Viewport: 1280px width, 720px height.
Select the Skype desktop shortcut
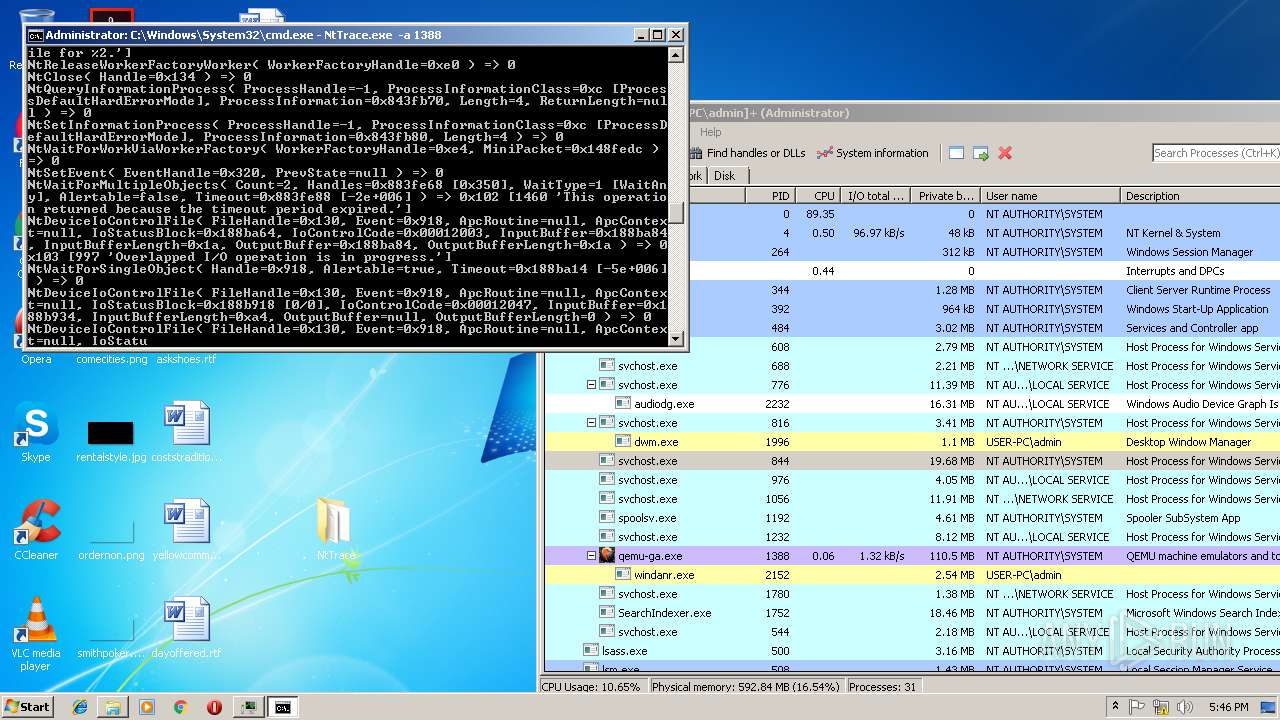click(x=36, y=432)
